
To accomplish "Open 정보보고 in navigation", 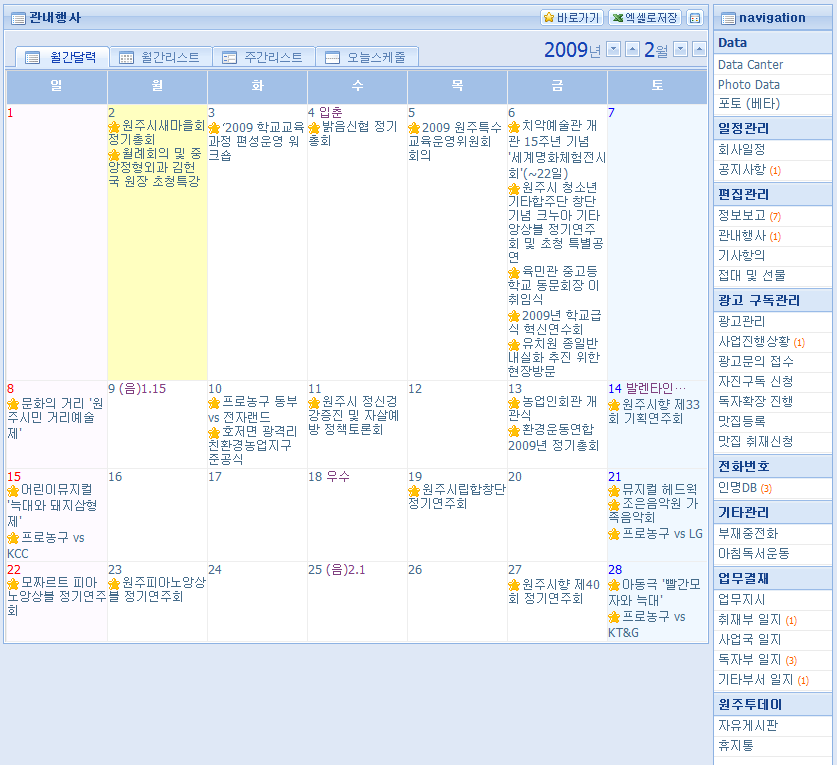I will pos(741,216).
